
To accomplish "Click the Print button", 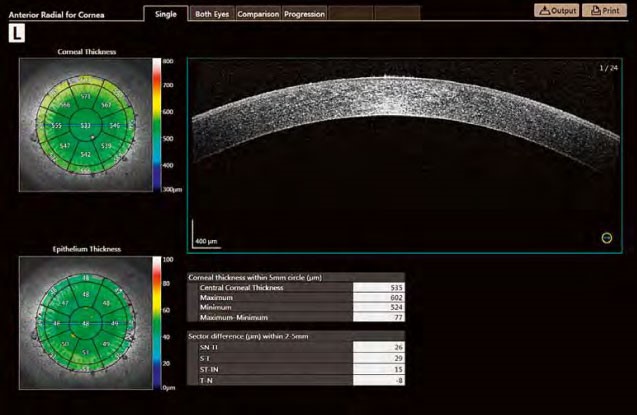I will click(x=606, y=10).
